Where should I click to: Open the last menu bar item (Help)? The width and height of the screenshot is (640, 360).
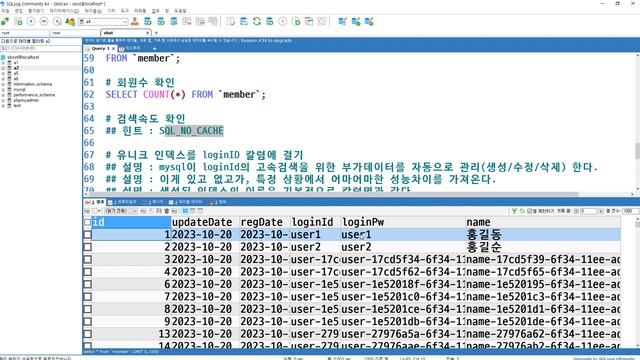(180, 11)
